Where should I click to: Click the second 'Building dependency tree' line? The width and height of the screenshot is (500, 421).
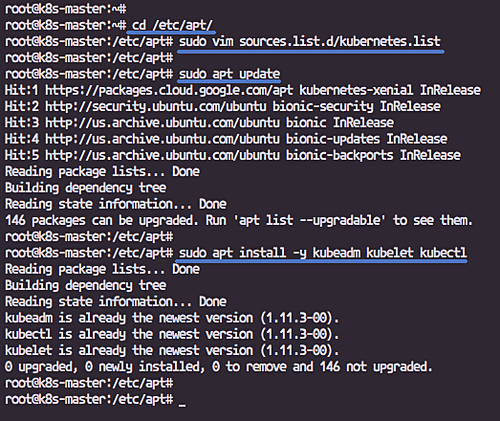coord(86,286)
